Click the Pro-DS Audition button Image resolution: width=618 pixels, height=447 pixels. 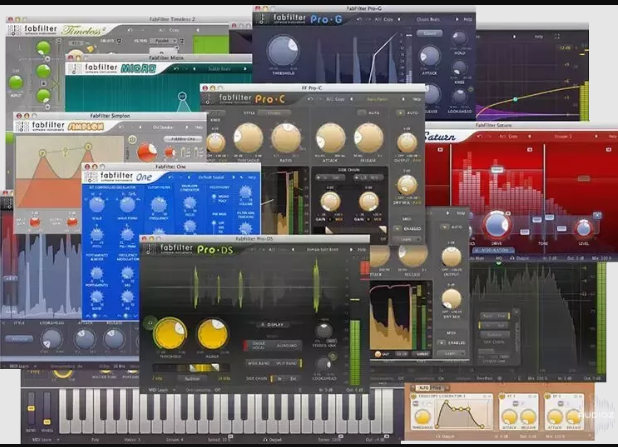[x=193, y=379]
